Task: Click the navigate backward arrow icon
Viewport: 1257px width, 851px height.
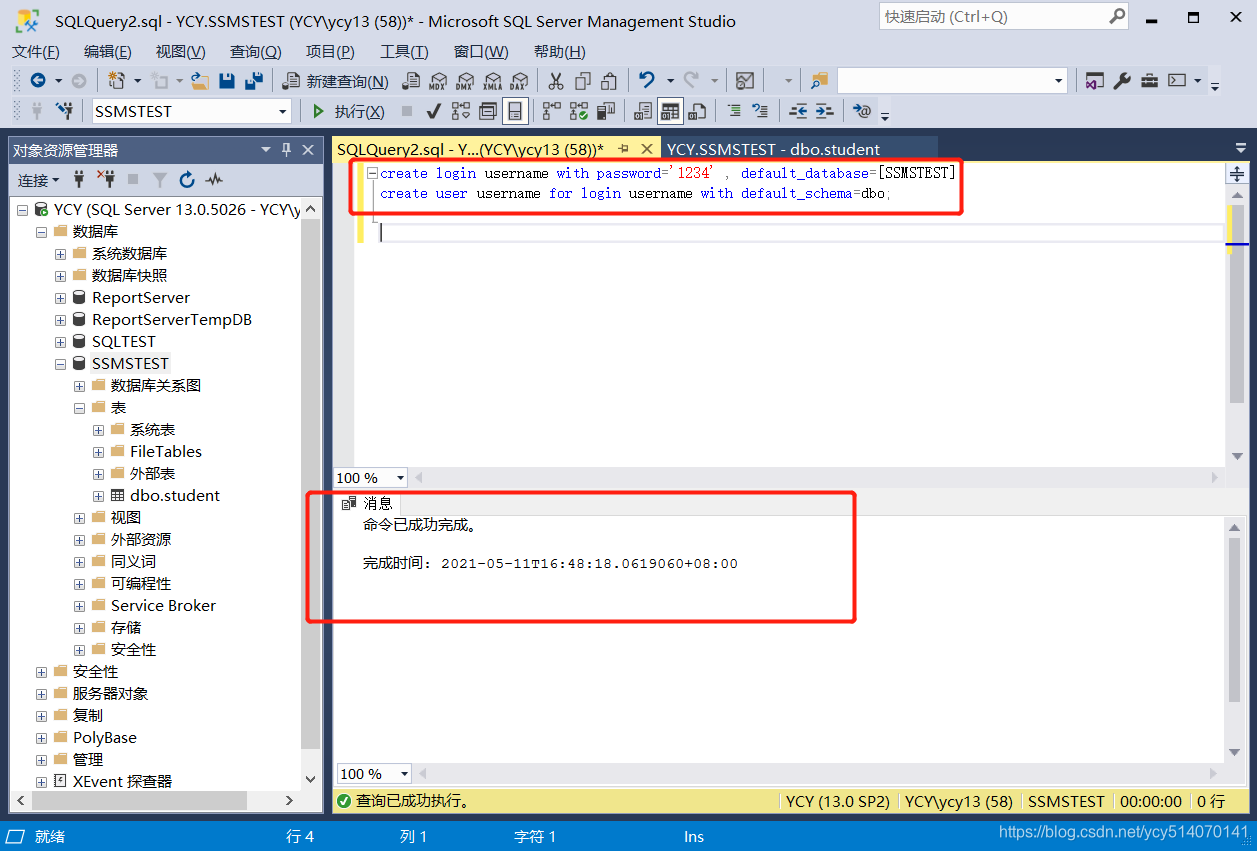Action: (x=38, y=81)
